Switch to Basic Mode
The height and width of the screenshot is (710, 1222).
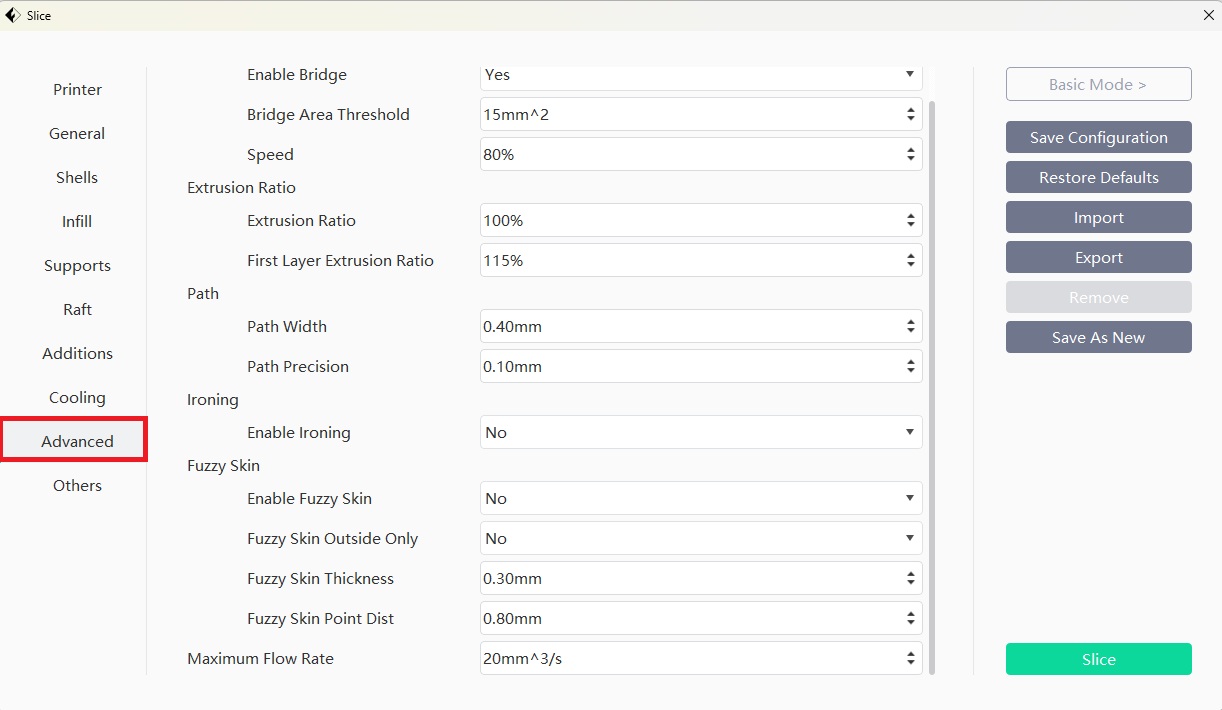coord(1098,85)
